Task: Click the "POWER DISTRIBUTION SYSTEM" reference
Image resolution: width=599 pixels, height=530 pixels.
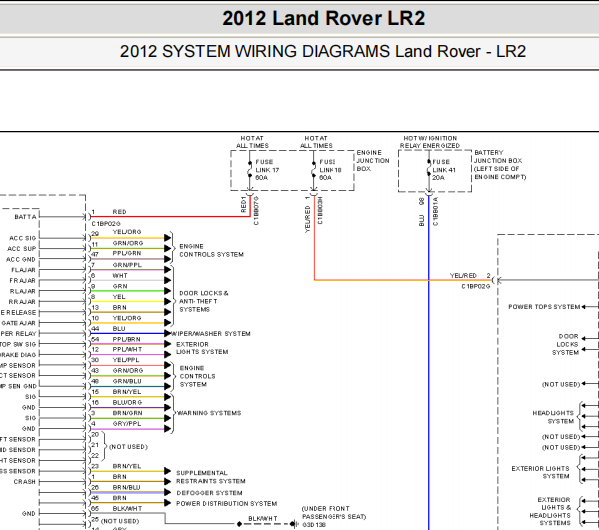Action: click(x=227, y=504)
